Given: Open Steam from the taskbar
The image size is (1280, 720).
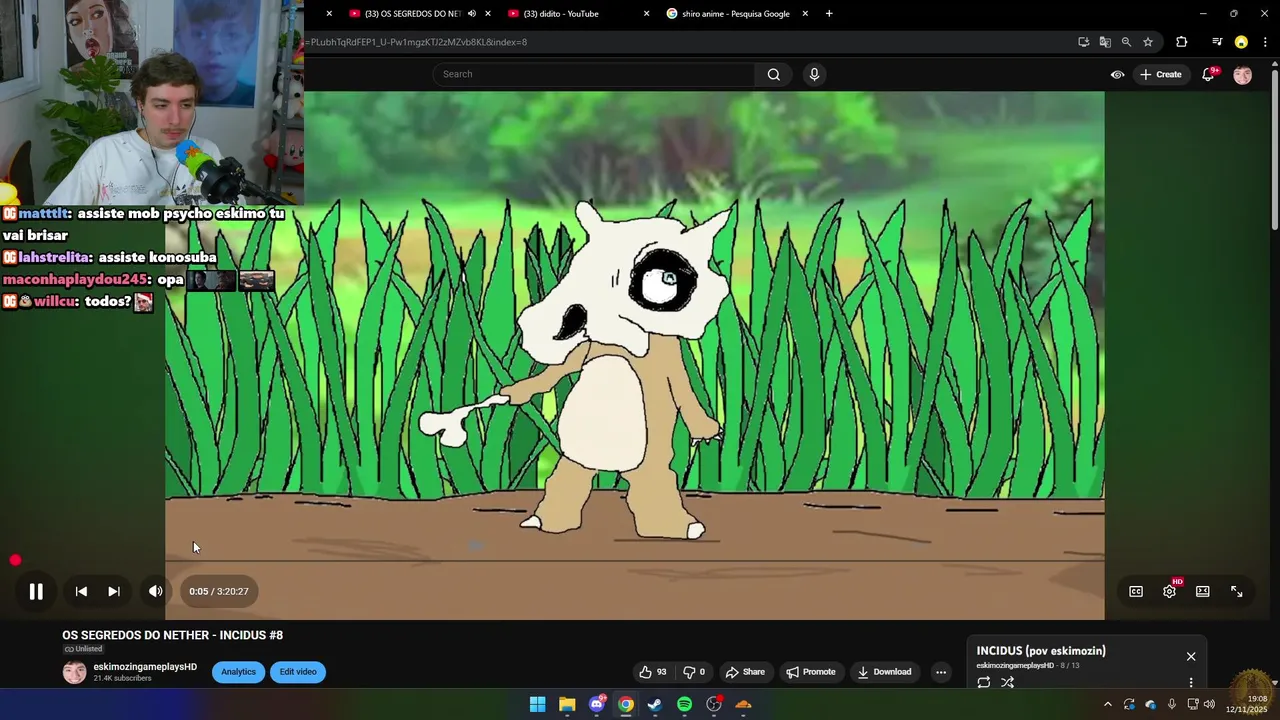Looking at the screenshot, I should (x=655, y=704).
